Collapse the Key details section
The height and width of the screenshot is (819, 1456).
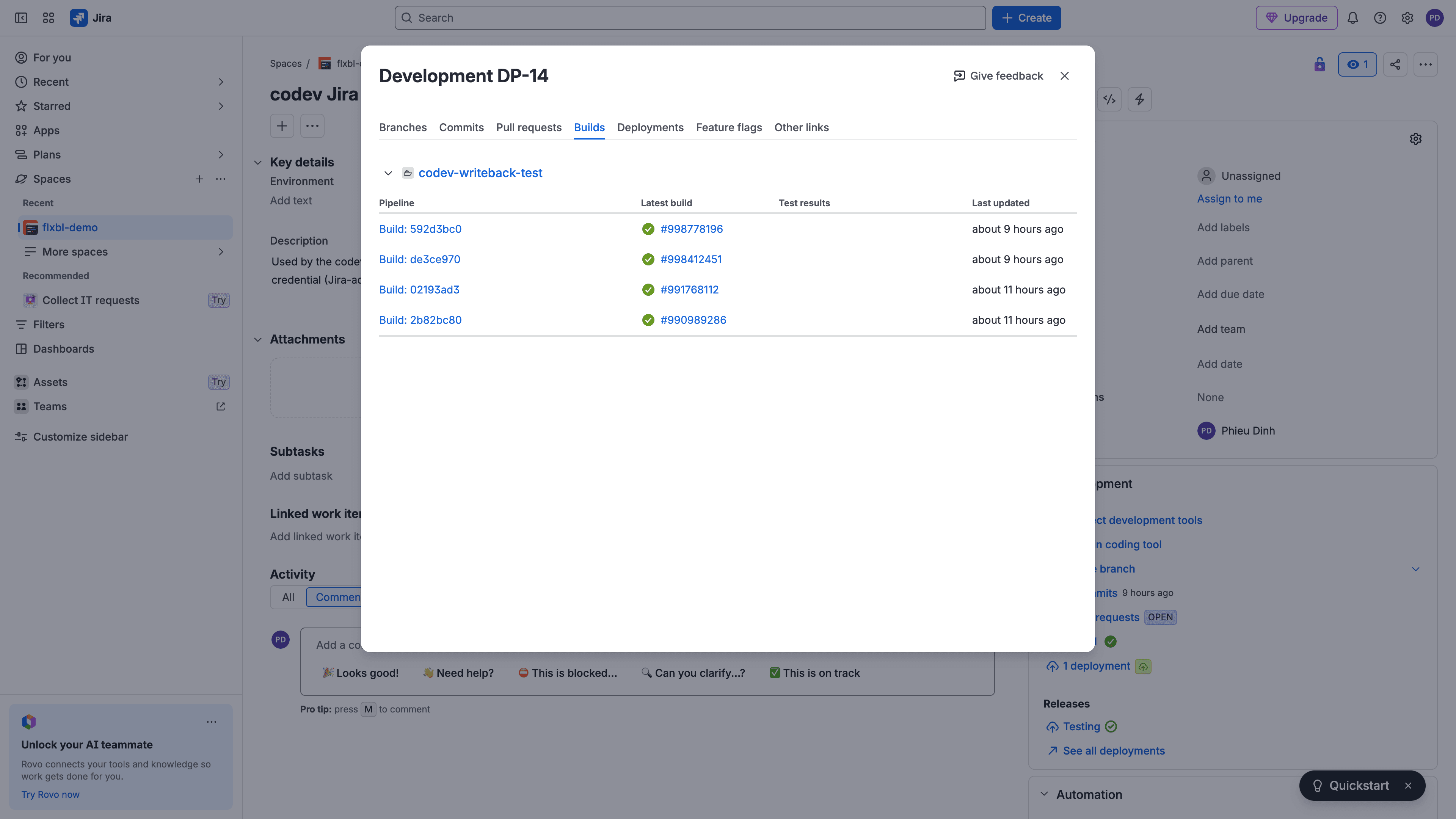(x=258, y=163)
